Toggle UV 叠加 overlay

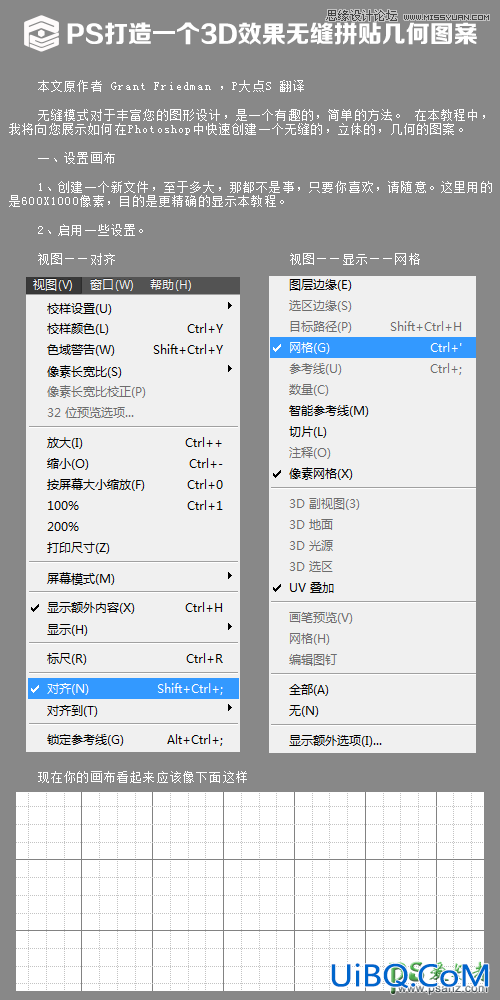click(x=373, y=587)
